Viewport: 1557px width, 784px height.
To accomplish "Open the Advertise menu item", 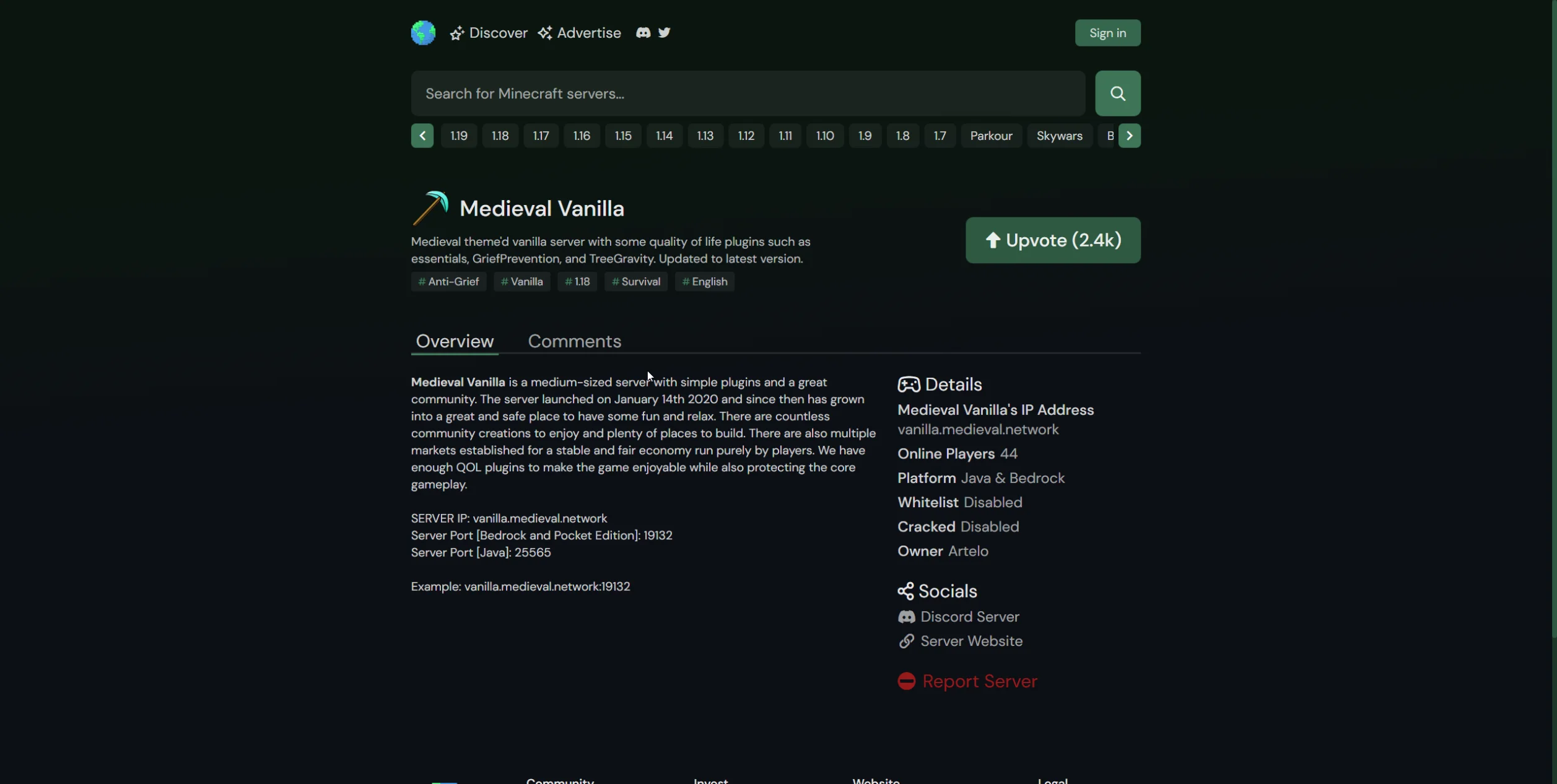I will click(x=579, y=33).
